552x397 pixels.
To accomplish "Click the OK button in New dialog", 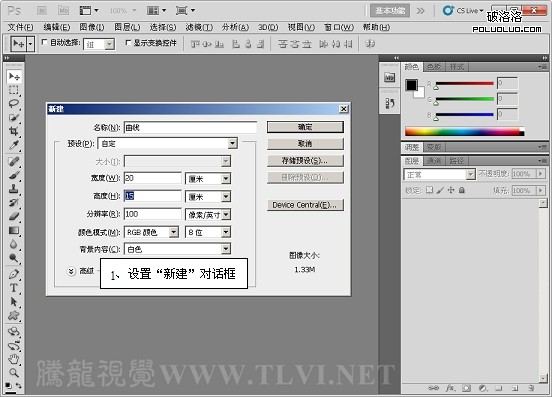I will 305,127.
